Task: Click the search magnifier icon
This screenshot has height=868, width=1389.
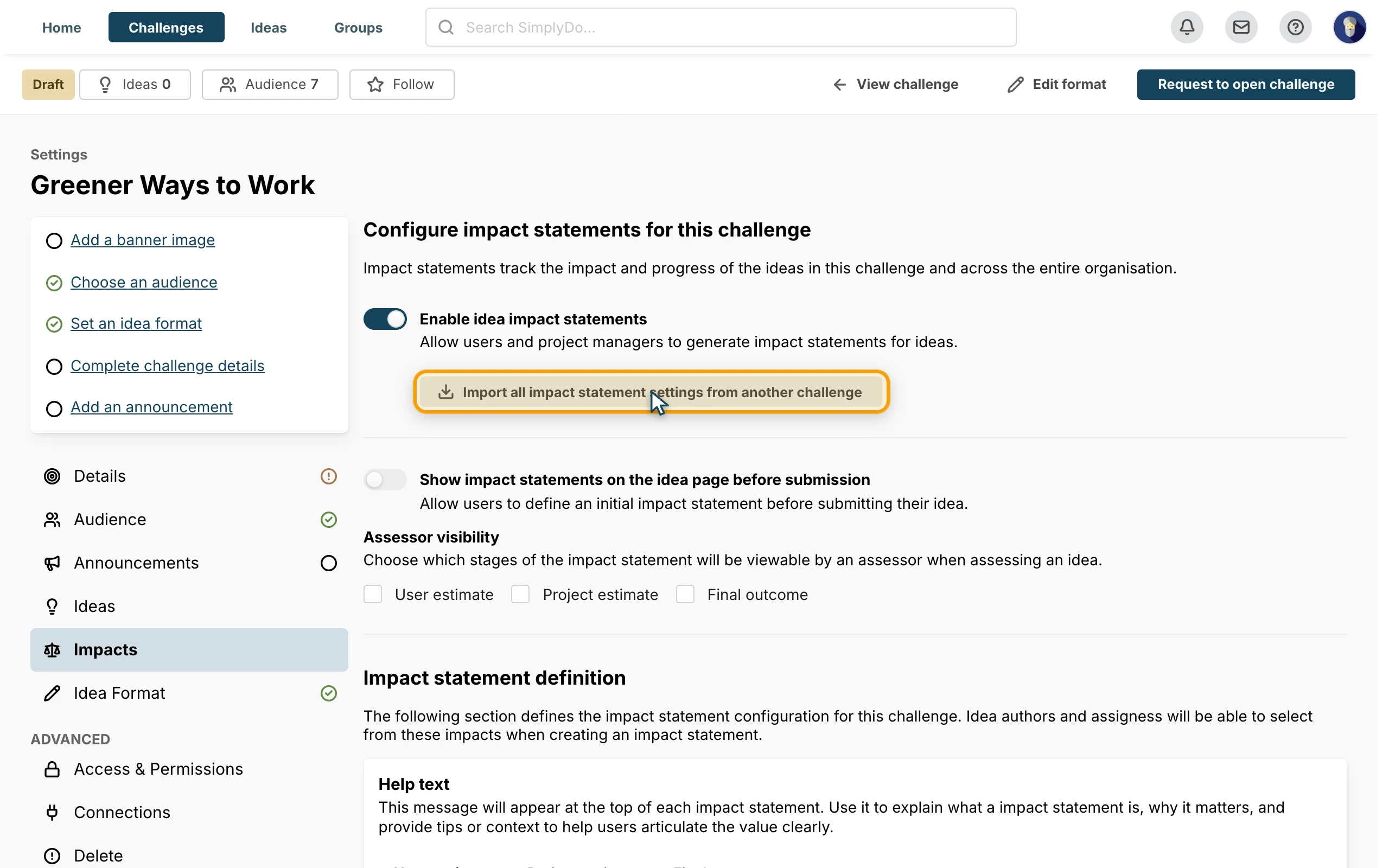Action: pyautogui.click(x=446, y=27)
